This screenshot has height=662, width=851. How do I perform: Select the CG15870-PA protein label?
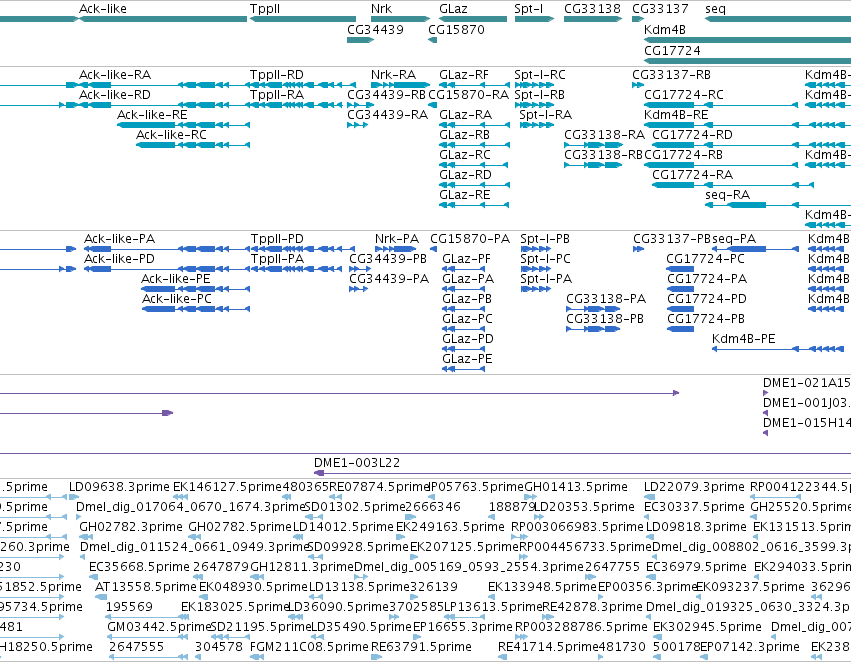[x=470, y=239]
